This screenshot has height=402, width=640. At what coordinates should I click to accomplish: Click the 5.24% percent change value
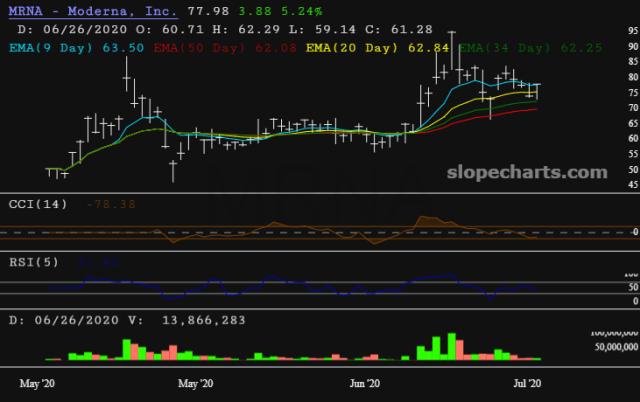click(x=302, y=11)
